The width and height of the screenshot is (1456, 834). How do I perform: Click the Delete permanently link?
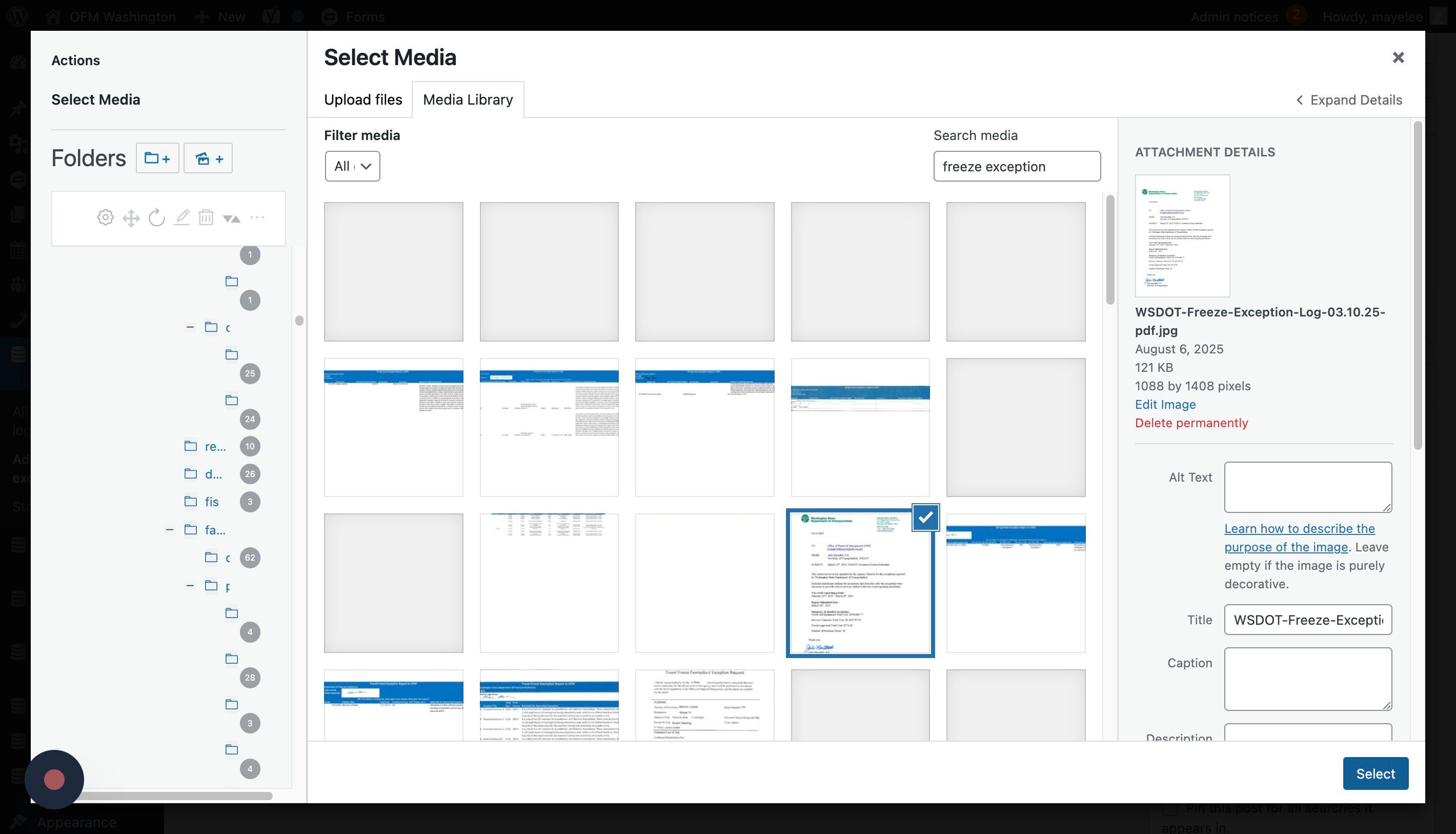(x=1191, y=423)
